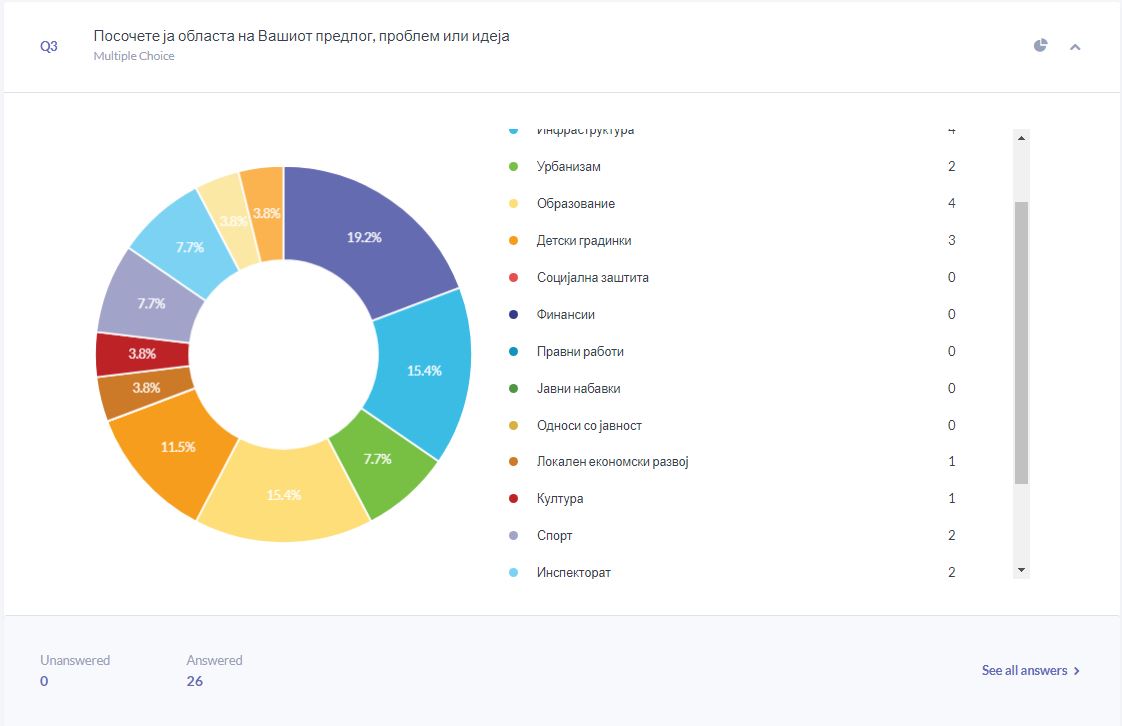
Task: Click the red 3.8% chart segment
Action: pyautogui.click(x=142, y=353)
